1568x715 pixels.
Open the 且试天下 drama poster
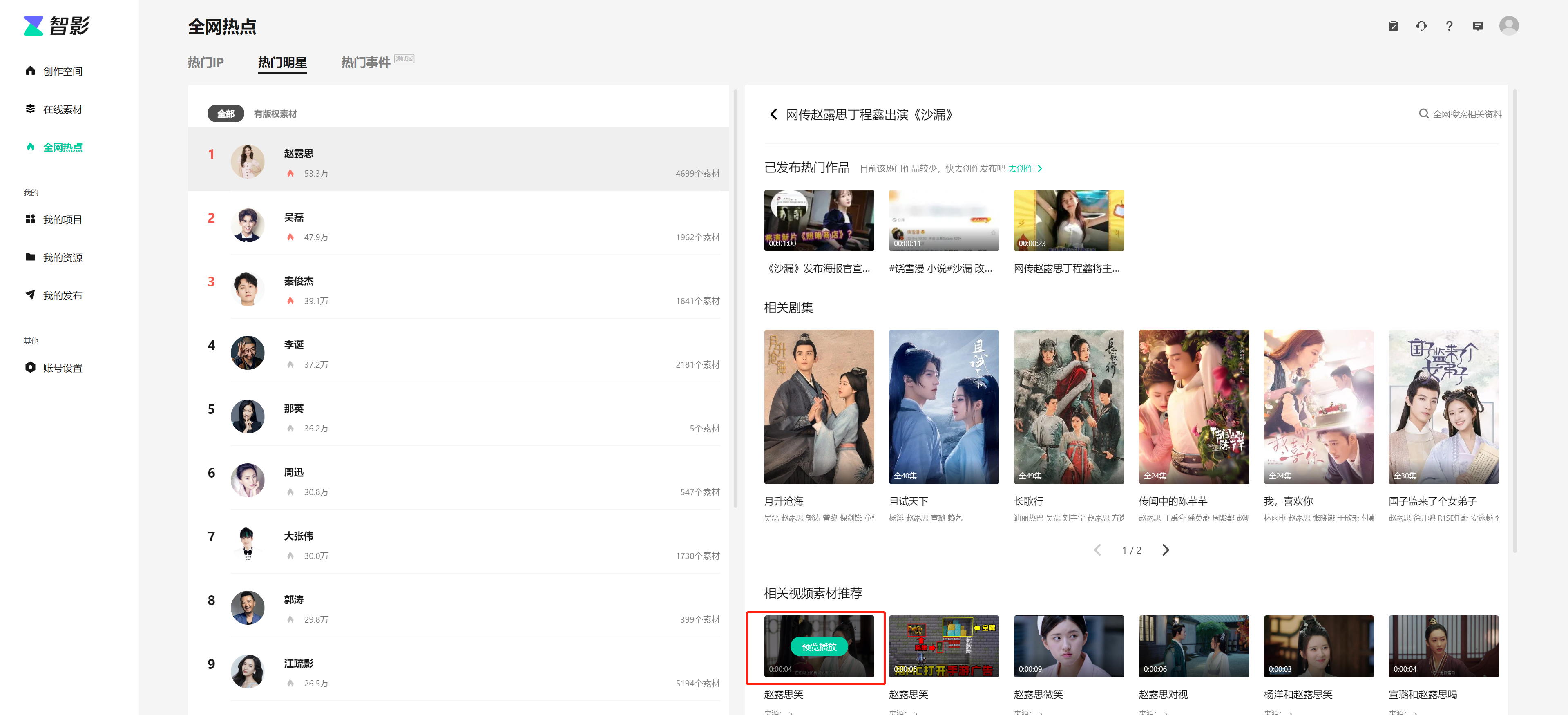click(943, 407)
